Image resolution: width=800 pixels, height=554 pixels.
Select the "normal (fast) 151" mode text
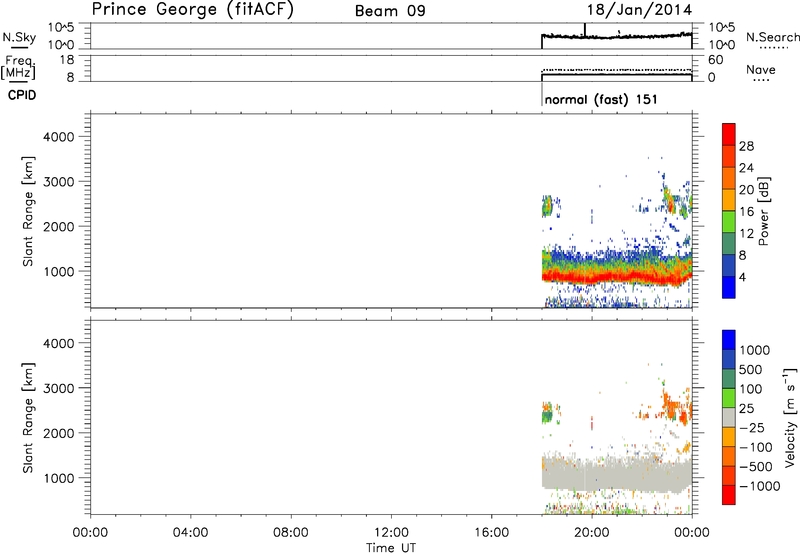coord(601,99)
